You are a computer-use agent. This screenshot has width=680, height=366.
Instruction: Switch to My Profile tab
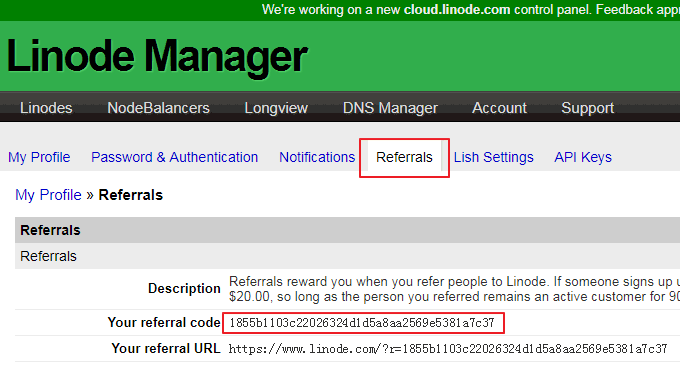[x=39, y=157]
